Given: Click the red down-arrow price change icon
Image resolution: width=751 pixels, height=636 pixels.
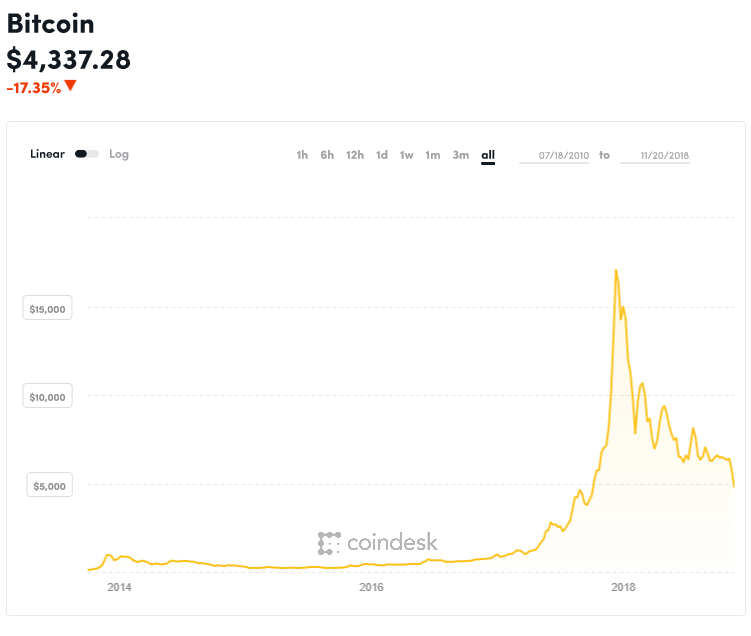Looking at the screenshot, I should tap(70, 86).
